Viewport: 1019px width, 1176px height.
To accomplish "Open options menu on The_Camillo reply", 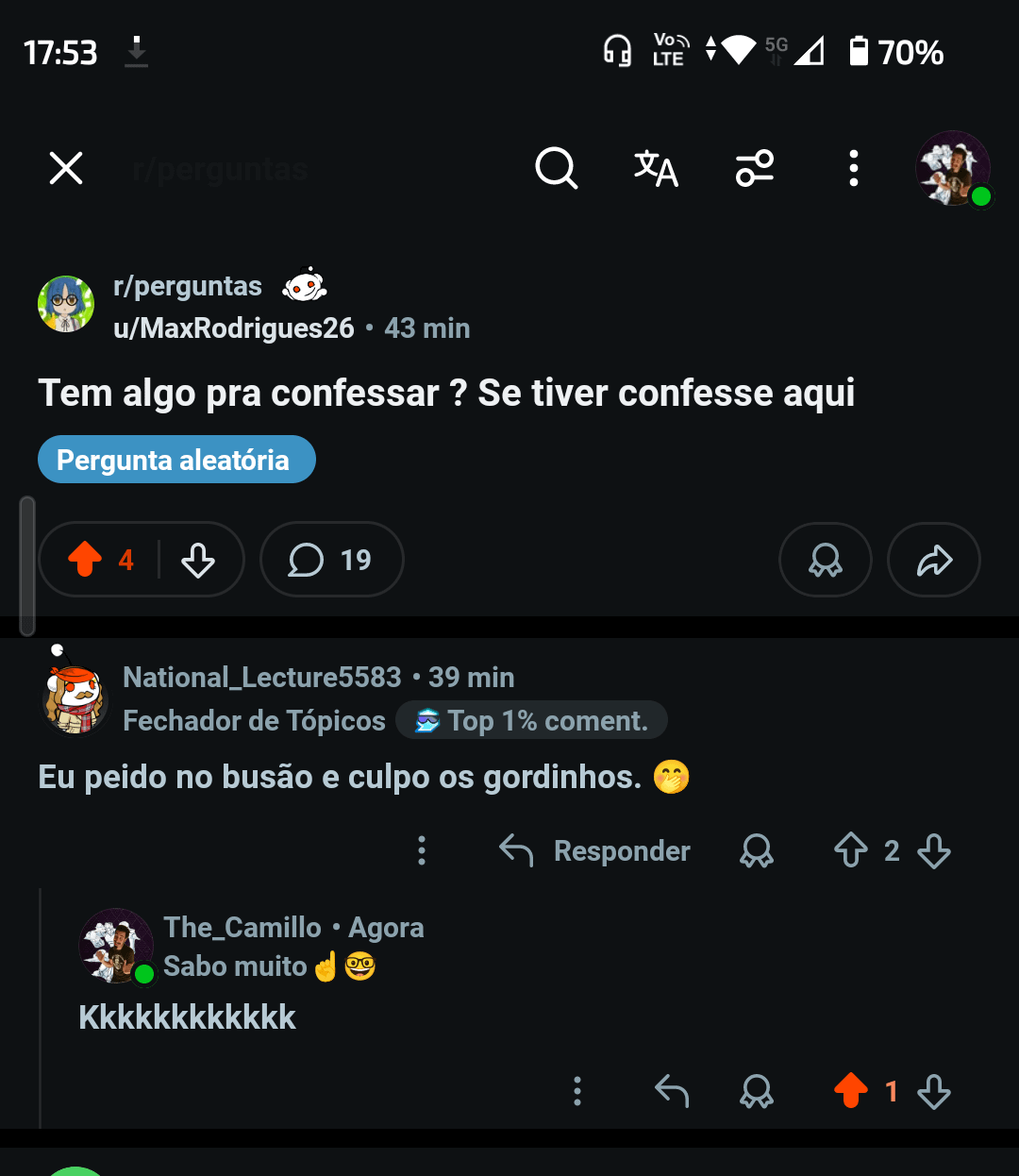I will click(577, 1091).
